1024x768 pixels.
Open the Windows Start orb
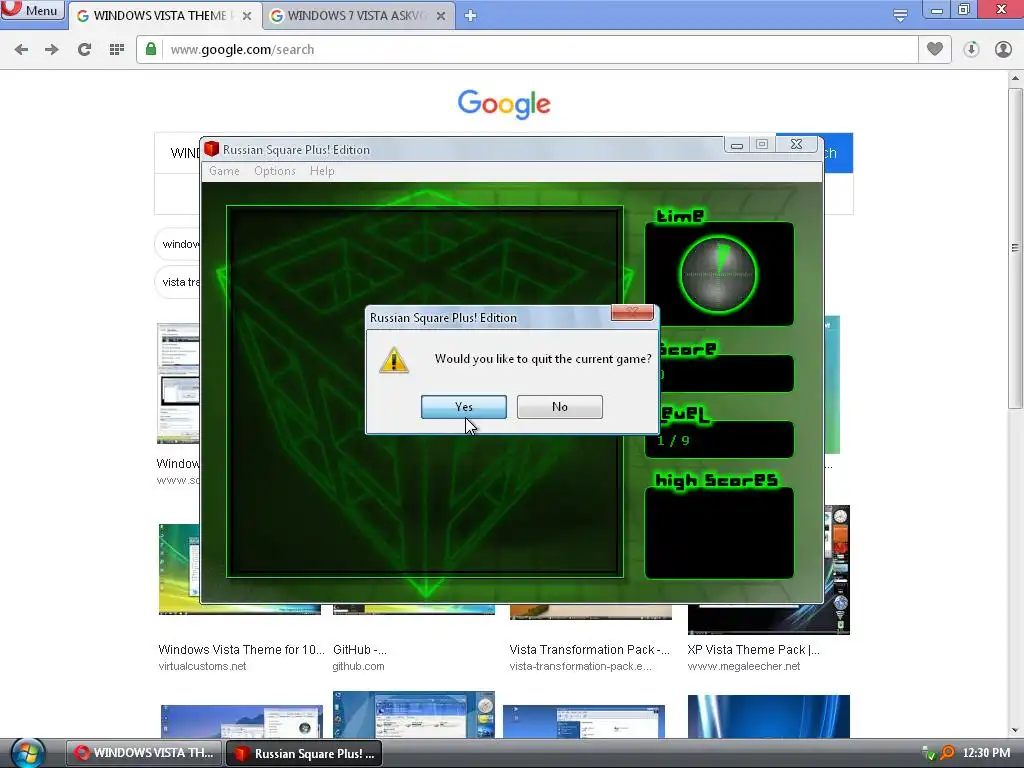point(27,752)
